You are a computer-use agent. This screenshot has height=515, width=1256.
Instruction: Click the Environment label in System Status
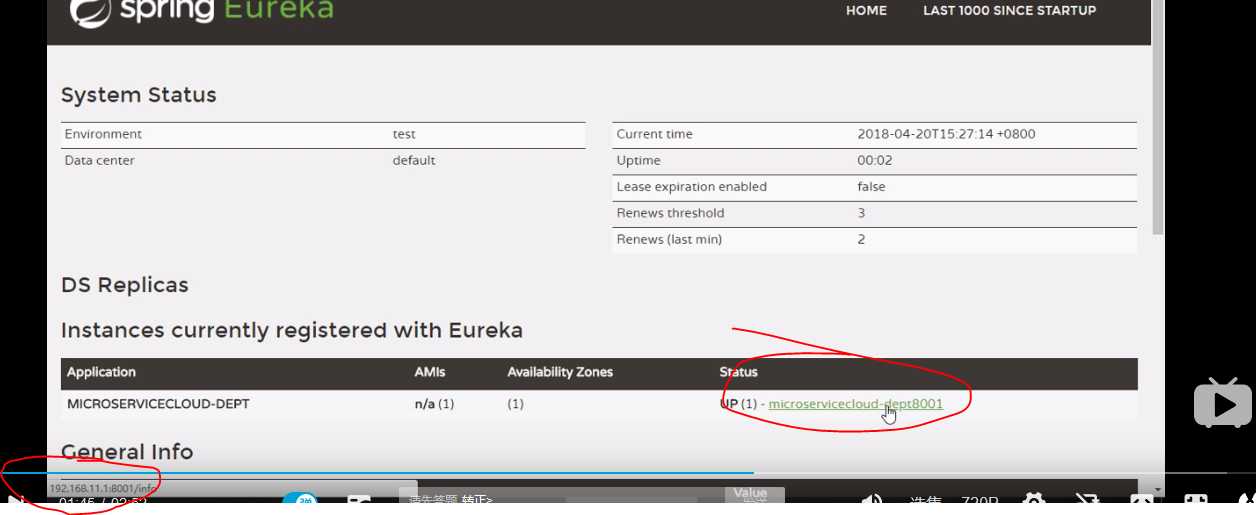pyautogui.click(x=103, y=134)
